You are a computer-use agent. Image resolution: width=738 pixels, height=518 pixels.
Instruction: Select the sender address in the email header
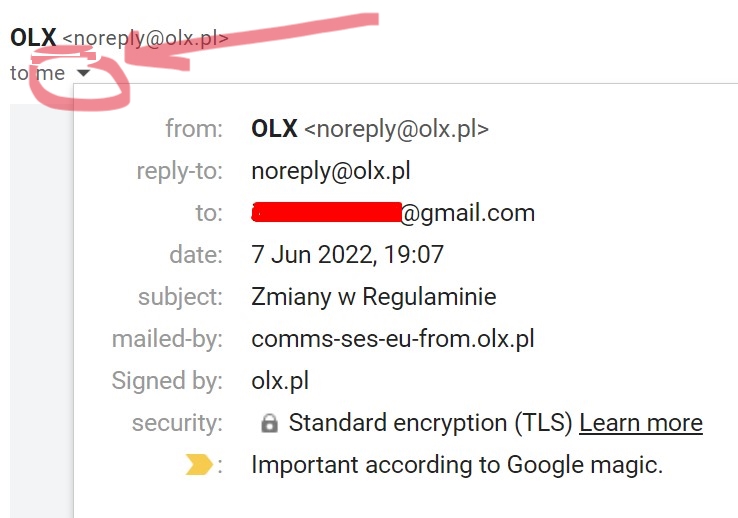pyautogui.click(x=146, y=39)
